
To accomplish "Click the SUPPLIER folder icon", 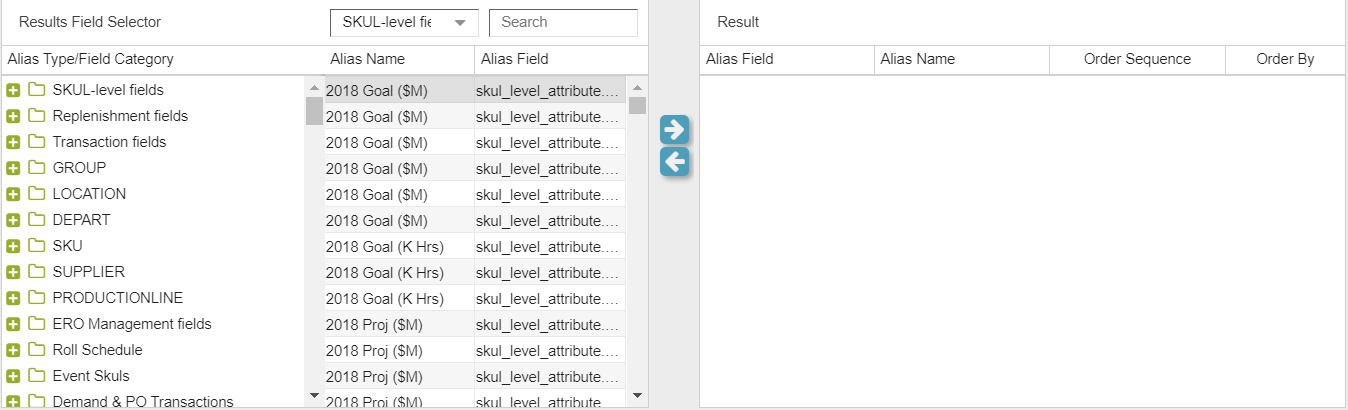I will pos(37,272).
